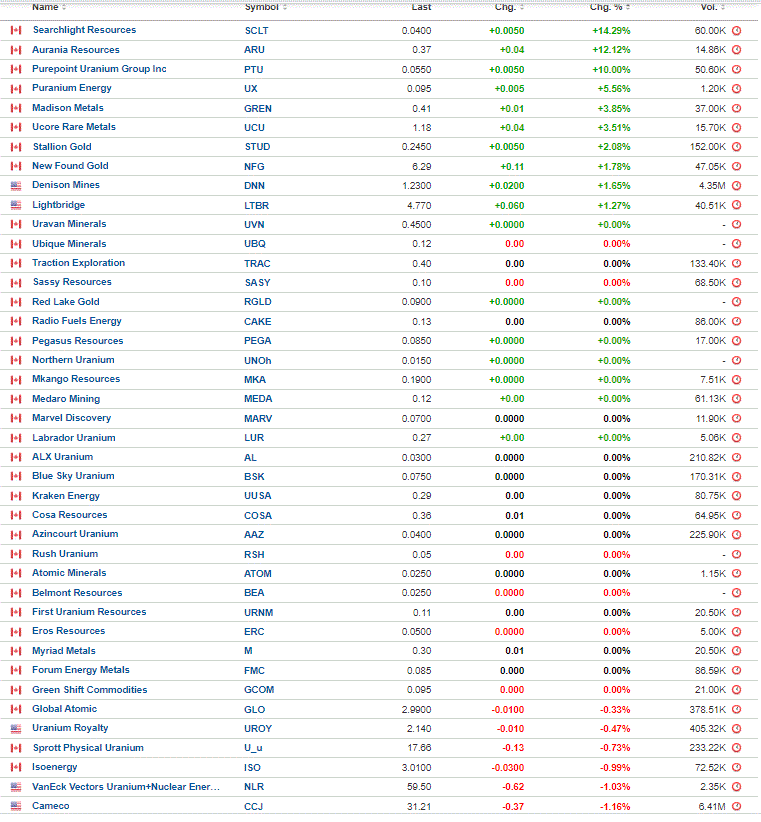This screenshot has width=761, height=822.
Task: Sort table by Name column arrows
Action: coord(64,7)
